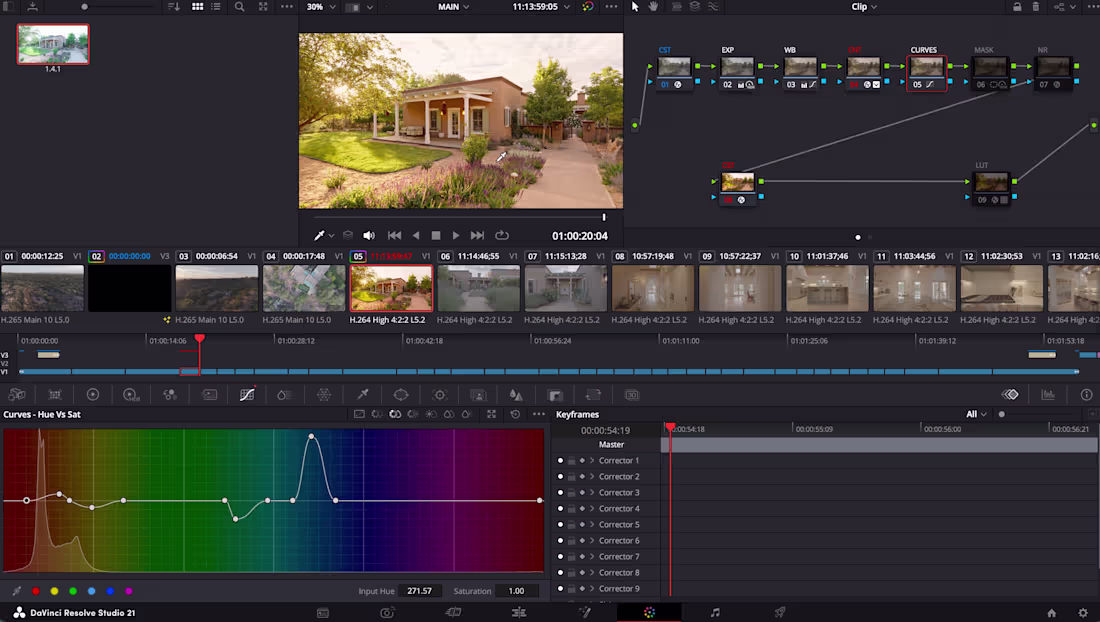Open the Color Wheels palette
The height and width of the screenshot is (622, 1100).
93,395
